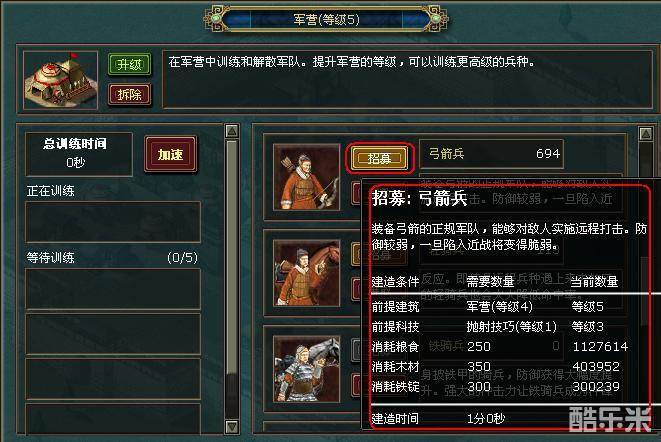Click the second waiting training slot

click(x=113, y=334)
